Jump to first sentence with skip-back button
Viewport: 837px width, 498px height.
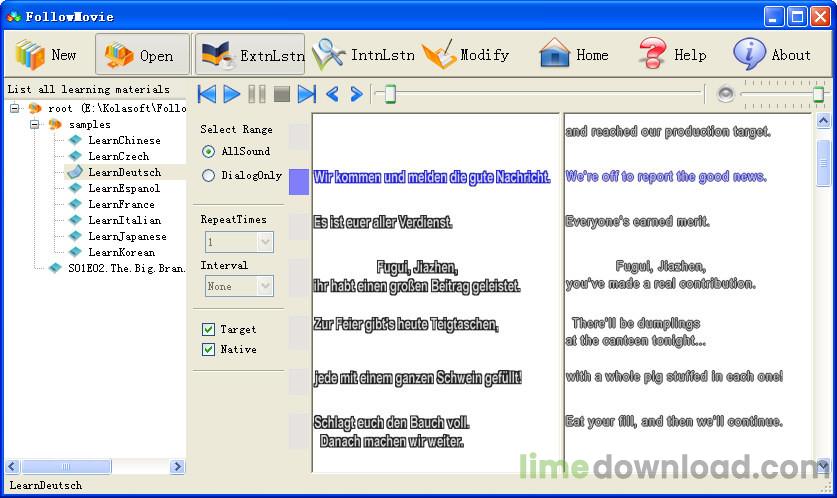click(x=207, y=94)
